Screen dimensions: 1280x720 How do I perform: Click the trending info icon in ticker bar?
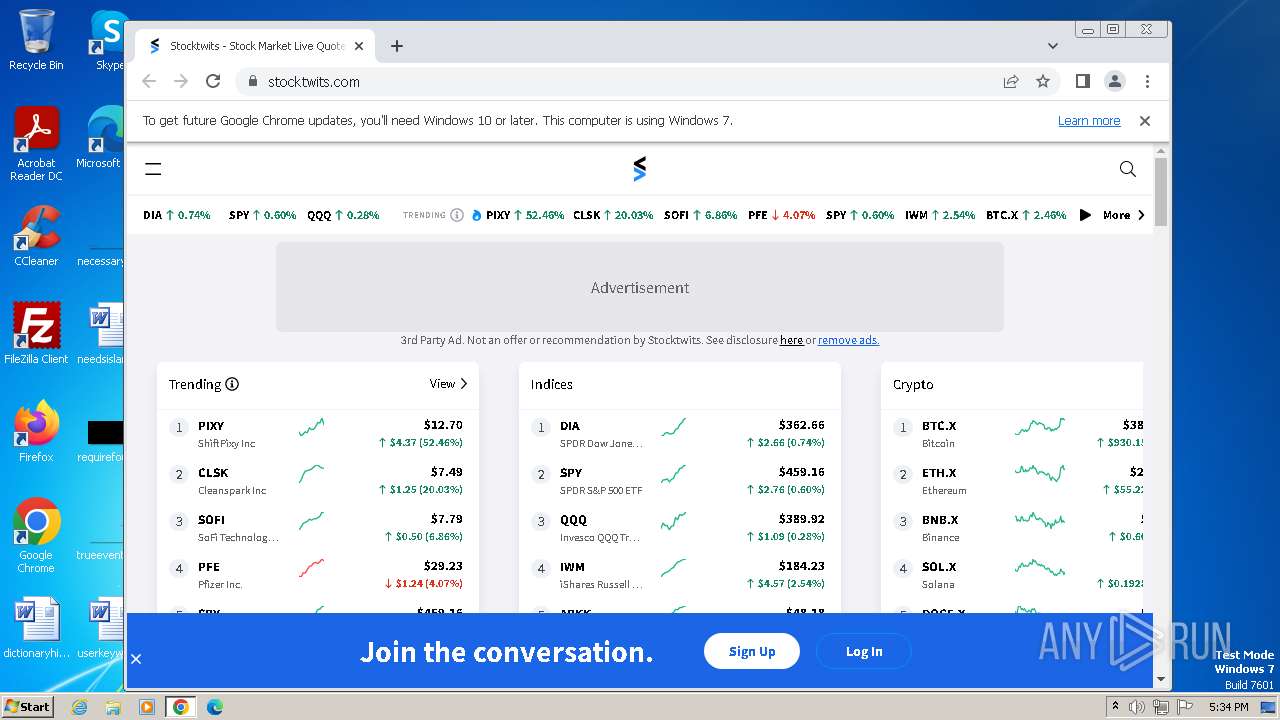coord(457,215)
